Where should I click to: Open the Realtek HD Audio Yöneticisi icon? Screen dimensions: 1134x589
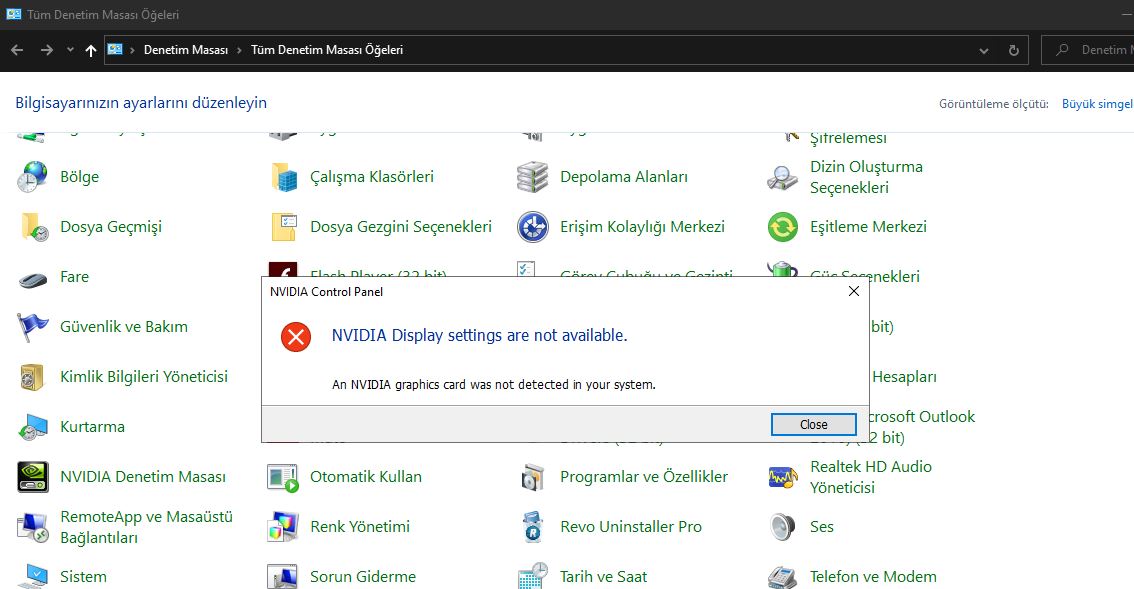(x=783, y=477)
